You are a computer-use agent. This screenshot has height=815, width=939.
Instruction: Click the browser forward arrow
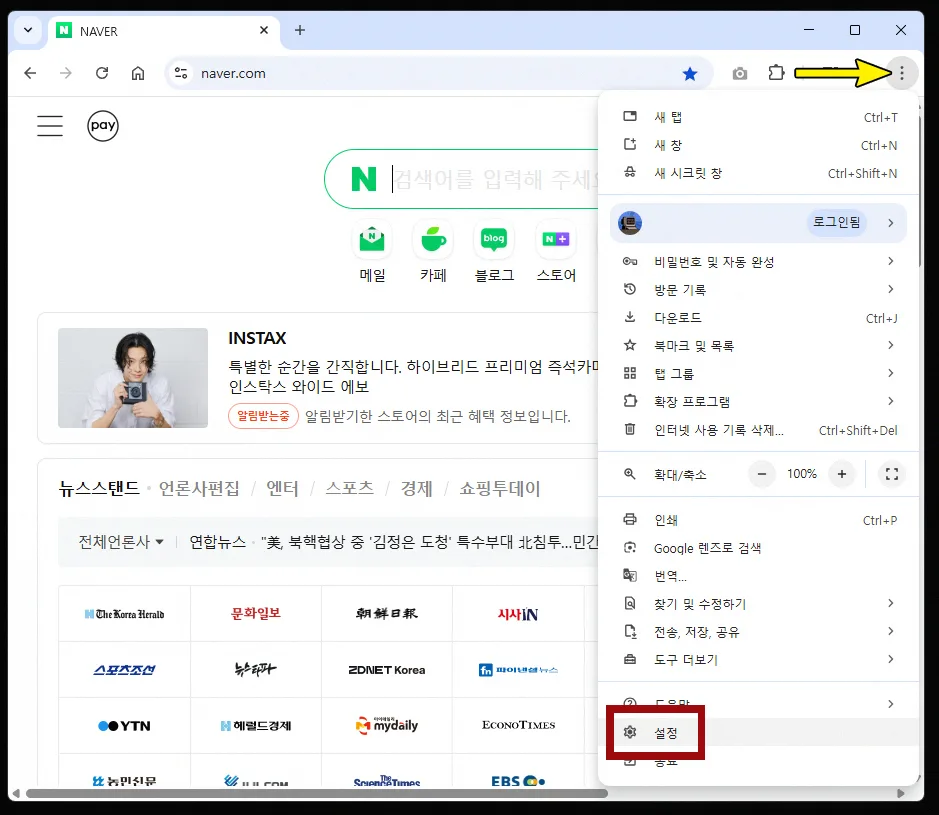[x=66, y=73]
